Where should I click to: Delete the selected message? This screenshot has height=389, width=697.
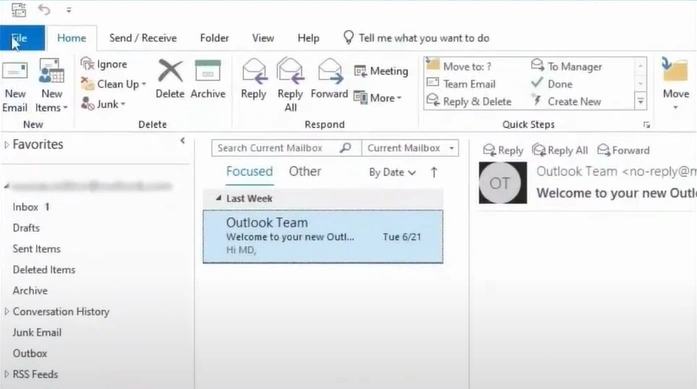(170, 79)
